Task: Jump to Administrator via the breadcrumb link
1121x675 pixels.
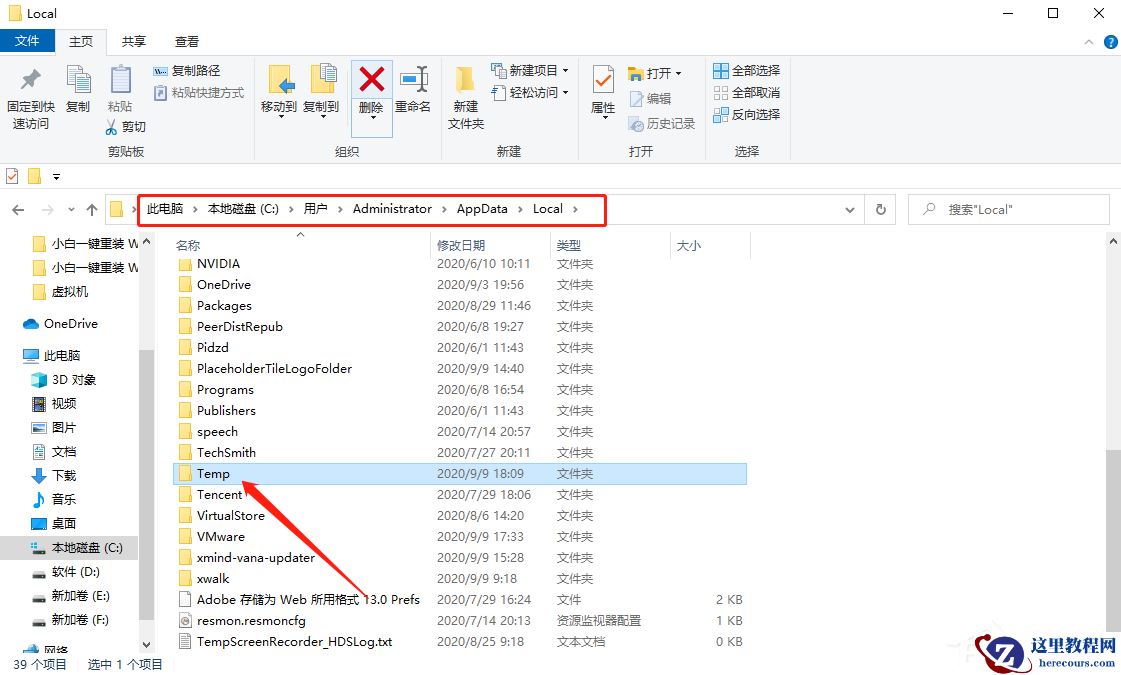Action: coord(392,209)
